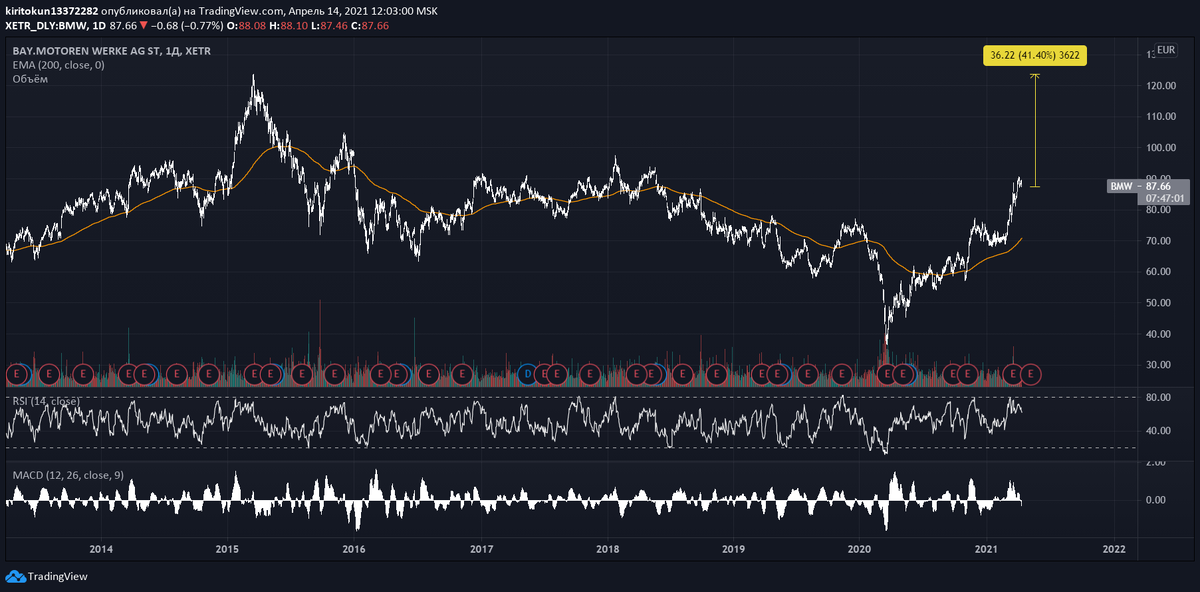Viewport: 1200px width, 592px height.
Task: Click the BMW 87.66 price label
Action: pyautogui.click(x=1147, y=186)
